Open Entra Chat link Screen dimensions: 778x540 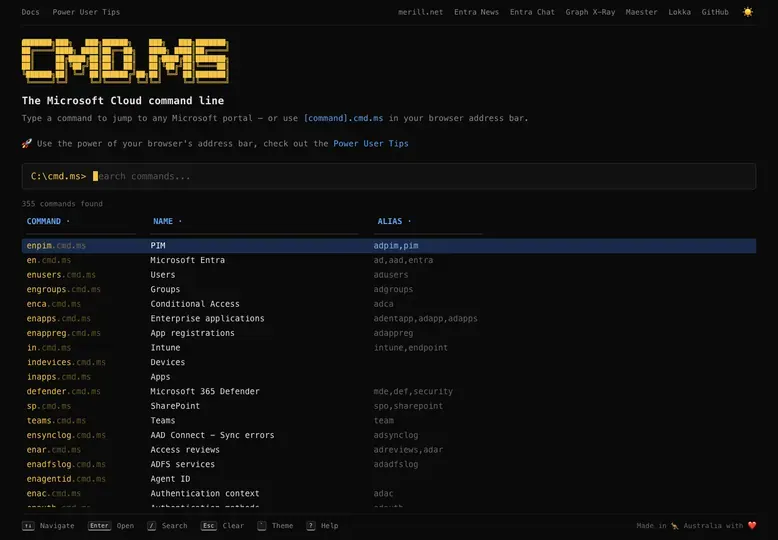coord(532,12)
